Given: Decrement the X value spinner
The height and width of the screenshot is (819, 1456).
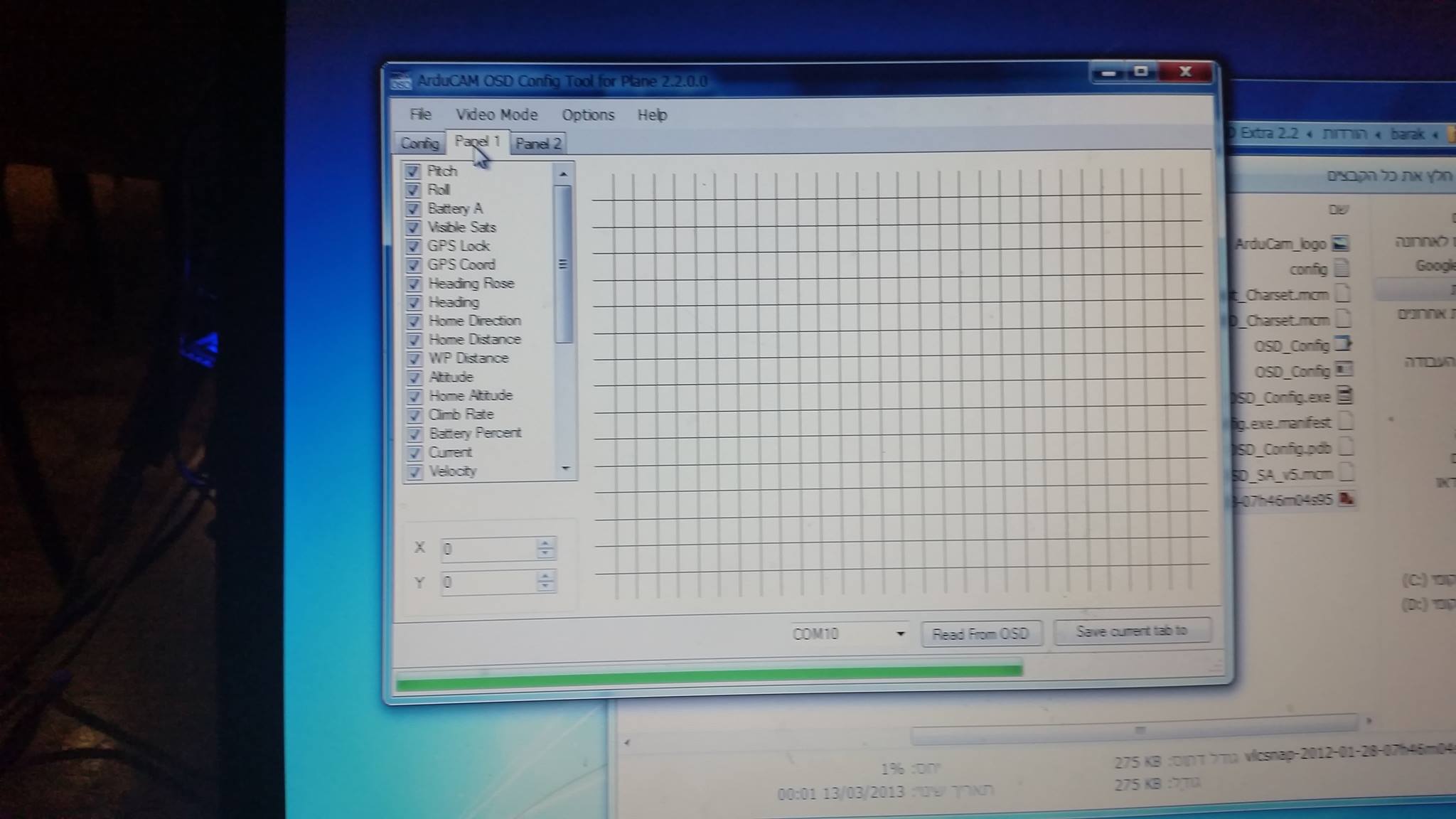Looking at the screenshot, I should pos(545,553).
